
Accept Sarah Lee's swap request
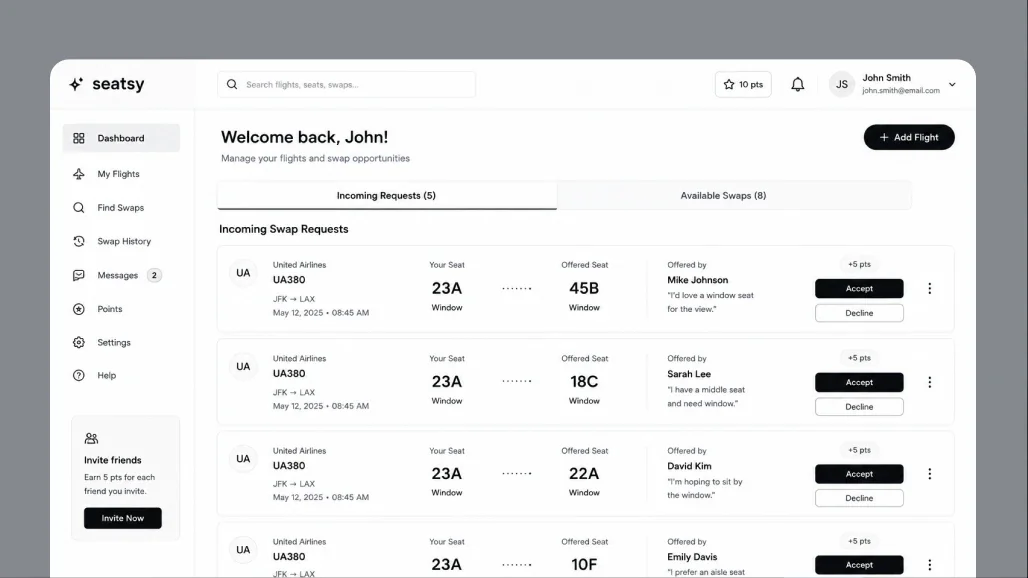click(859, 382)
